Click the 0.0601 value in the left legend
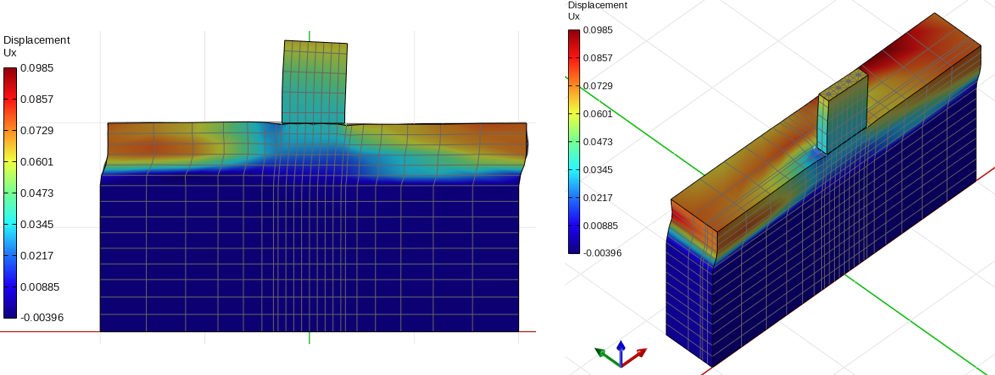 point(38,162)
